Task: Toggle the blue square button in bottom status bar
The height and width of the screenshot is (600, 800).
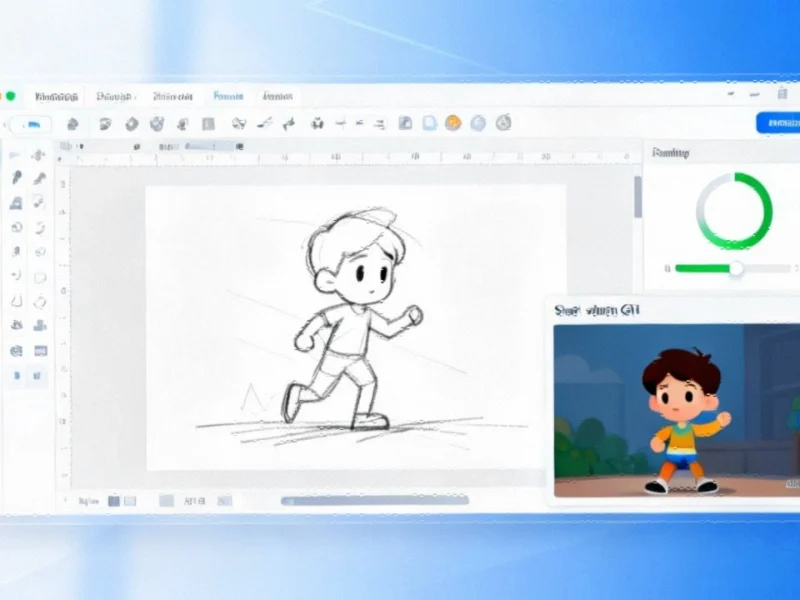Action: click(114, 500)
